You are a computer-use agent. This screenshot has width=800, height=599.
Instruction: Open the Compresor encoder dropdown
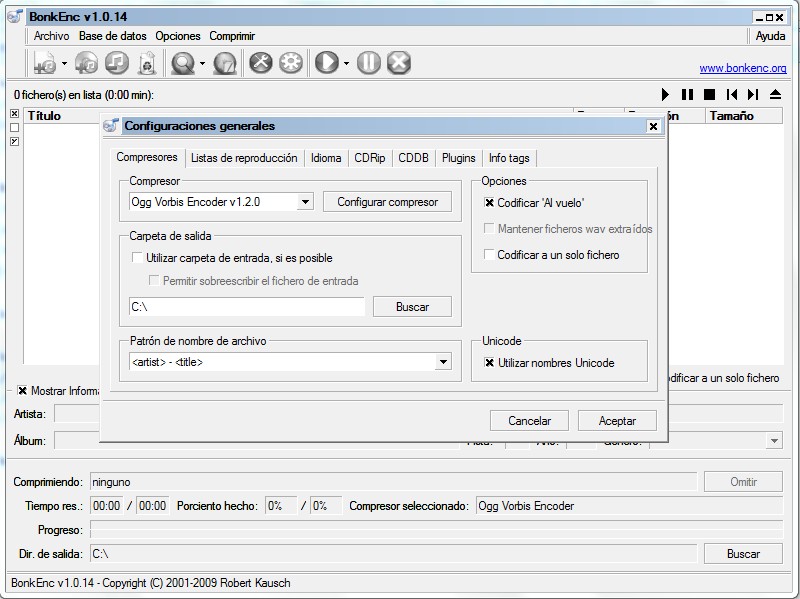coord(305,202)
